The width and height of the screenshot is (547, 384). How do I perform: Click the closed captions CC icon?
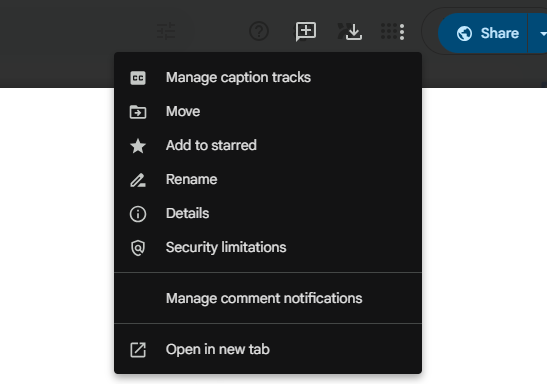[138, 78]
